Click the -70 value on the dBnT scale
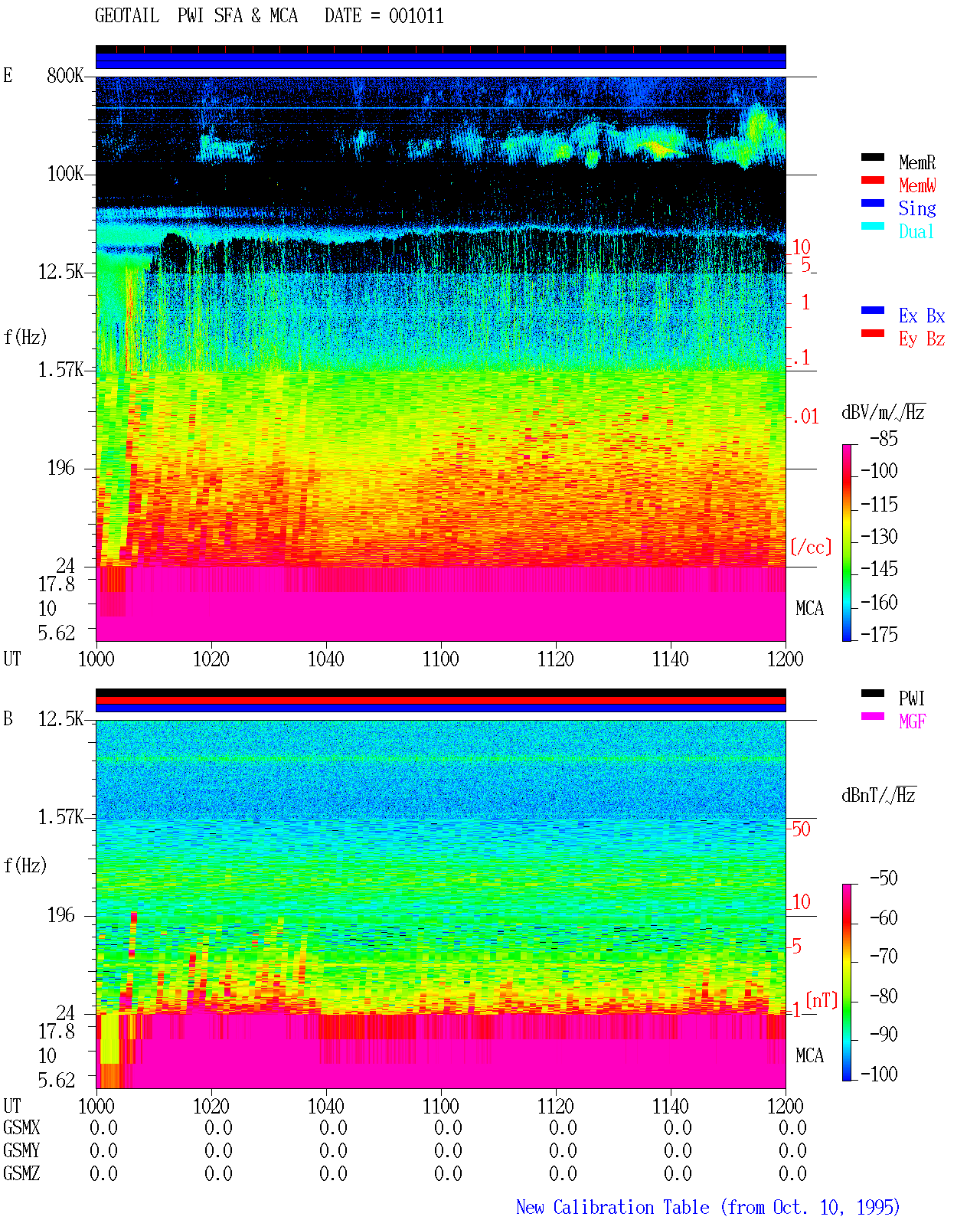Viewport: 980px width, 1220px height. [884, 956]
